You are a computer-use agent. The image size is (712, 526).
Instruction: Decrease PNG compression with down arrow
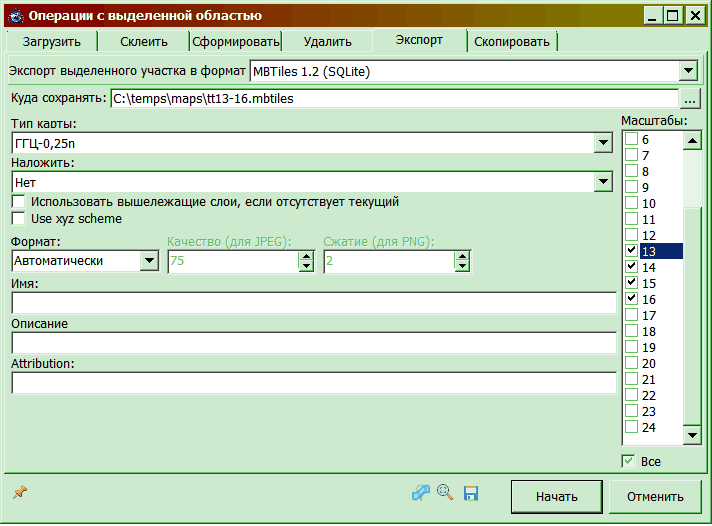(x=461, y=266)
